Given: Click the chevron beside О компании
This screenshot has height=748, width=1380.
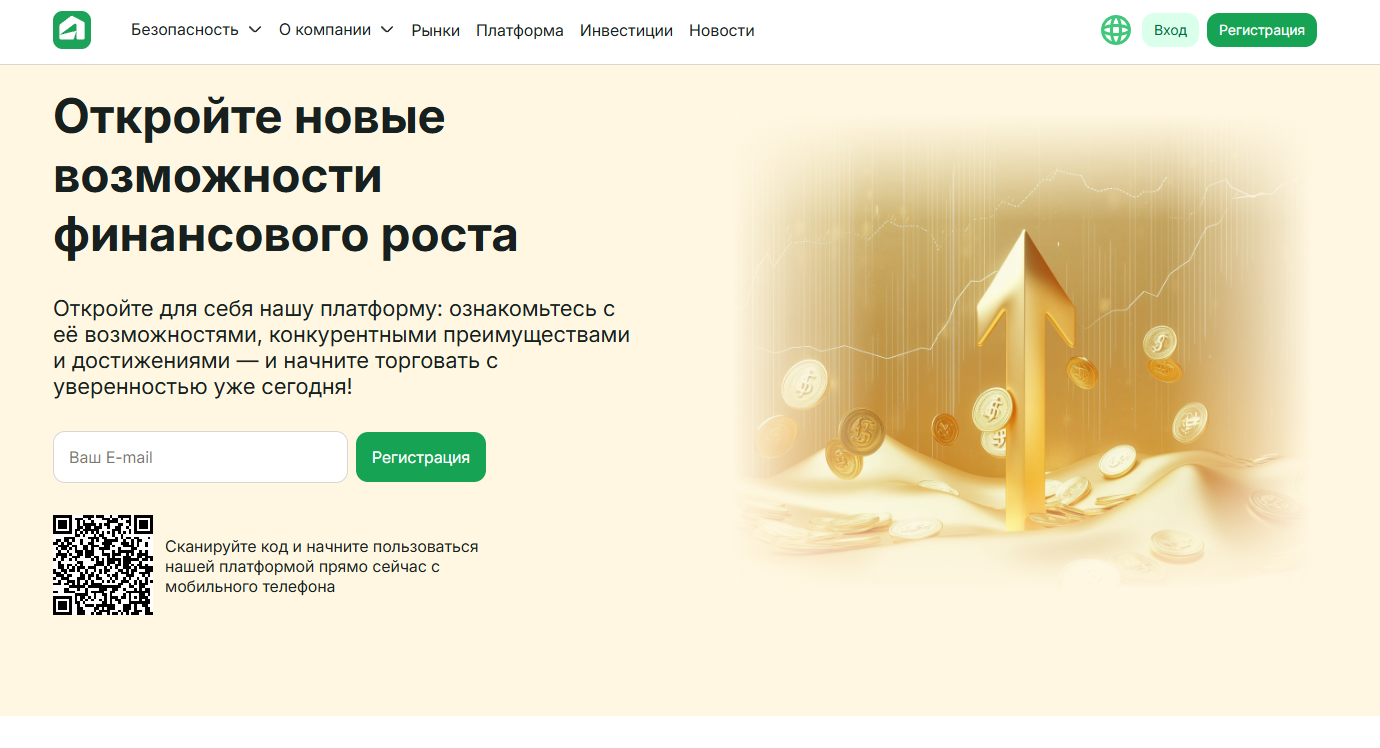Looking at the screenshot, I should [387, 30].
